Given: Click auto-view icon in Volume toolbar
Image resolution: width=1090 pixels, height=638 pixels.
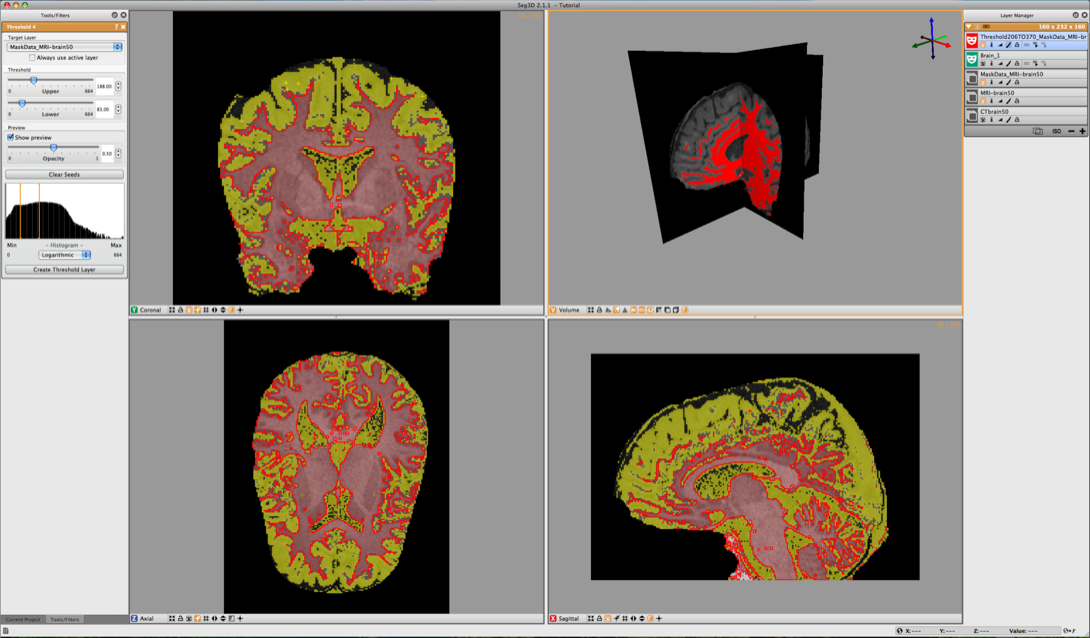Looking at the screenshot, I should [x=590, y=310].
